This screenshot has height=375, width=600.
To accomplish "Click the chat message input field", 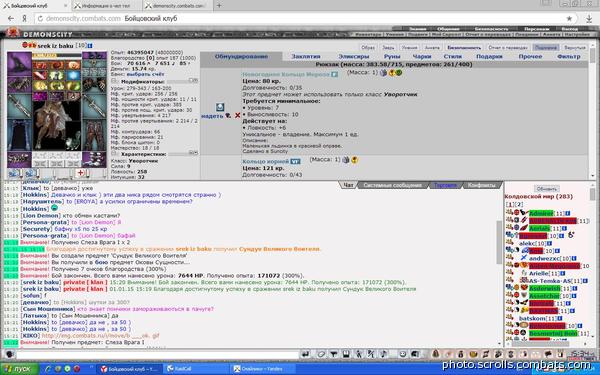I will [x=157, y=354].
